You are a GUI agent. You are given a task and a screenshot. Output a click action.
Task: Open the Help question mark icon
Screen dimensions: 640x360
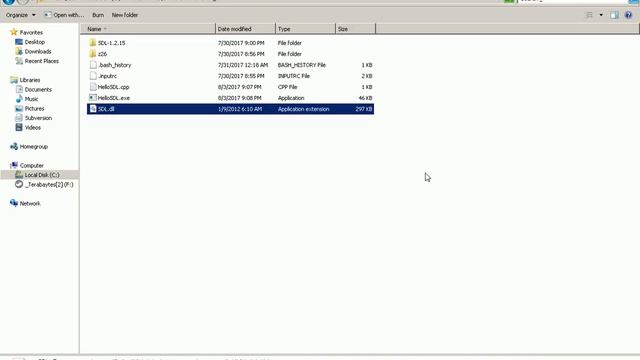coord(628,15)
